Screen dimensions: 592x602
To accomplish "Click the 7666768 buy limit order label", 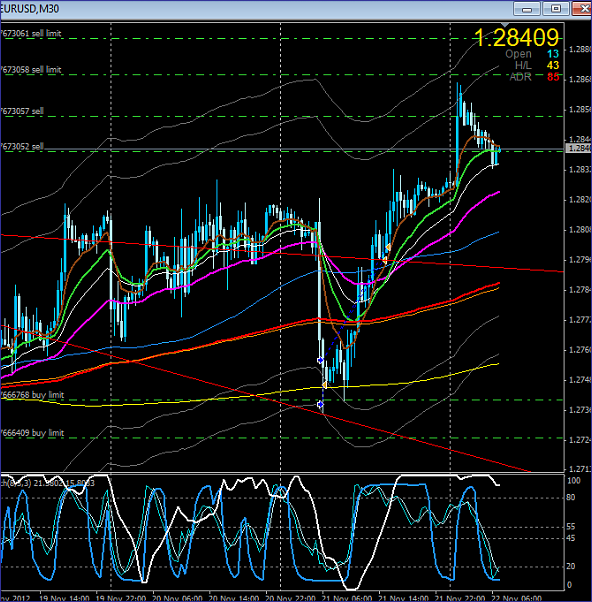I will click(x=32, y=395).
